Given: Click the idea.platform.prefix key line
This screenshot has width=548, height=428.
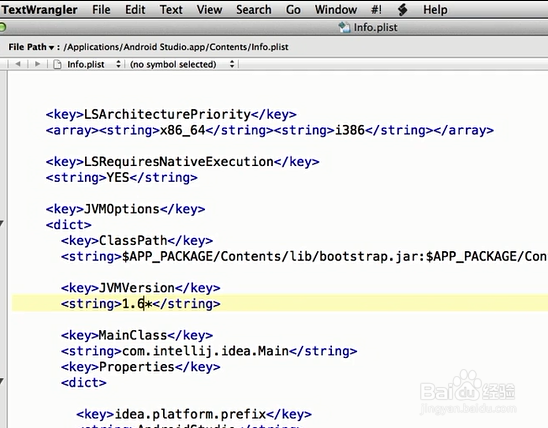Looking at the screenshot, I should (x=194, y=414).
